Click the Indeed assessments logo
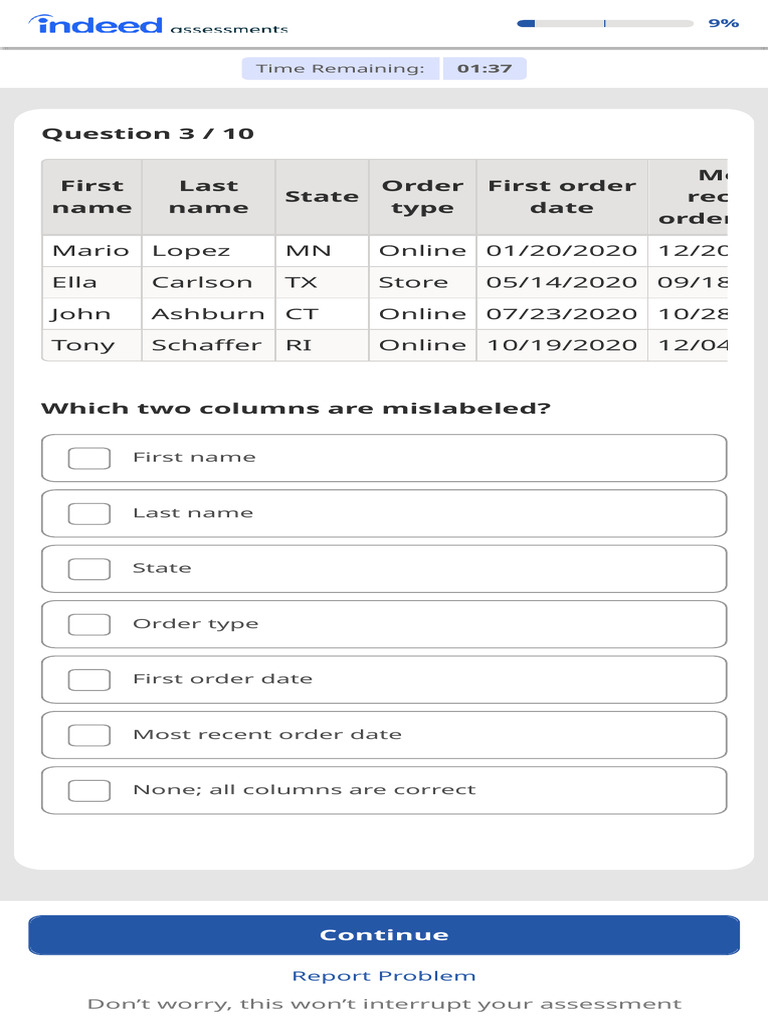 [160, 24]
